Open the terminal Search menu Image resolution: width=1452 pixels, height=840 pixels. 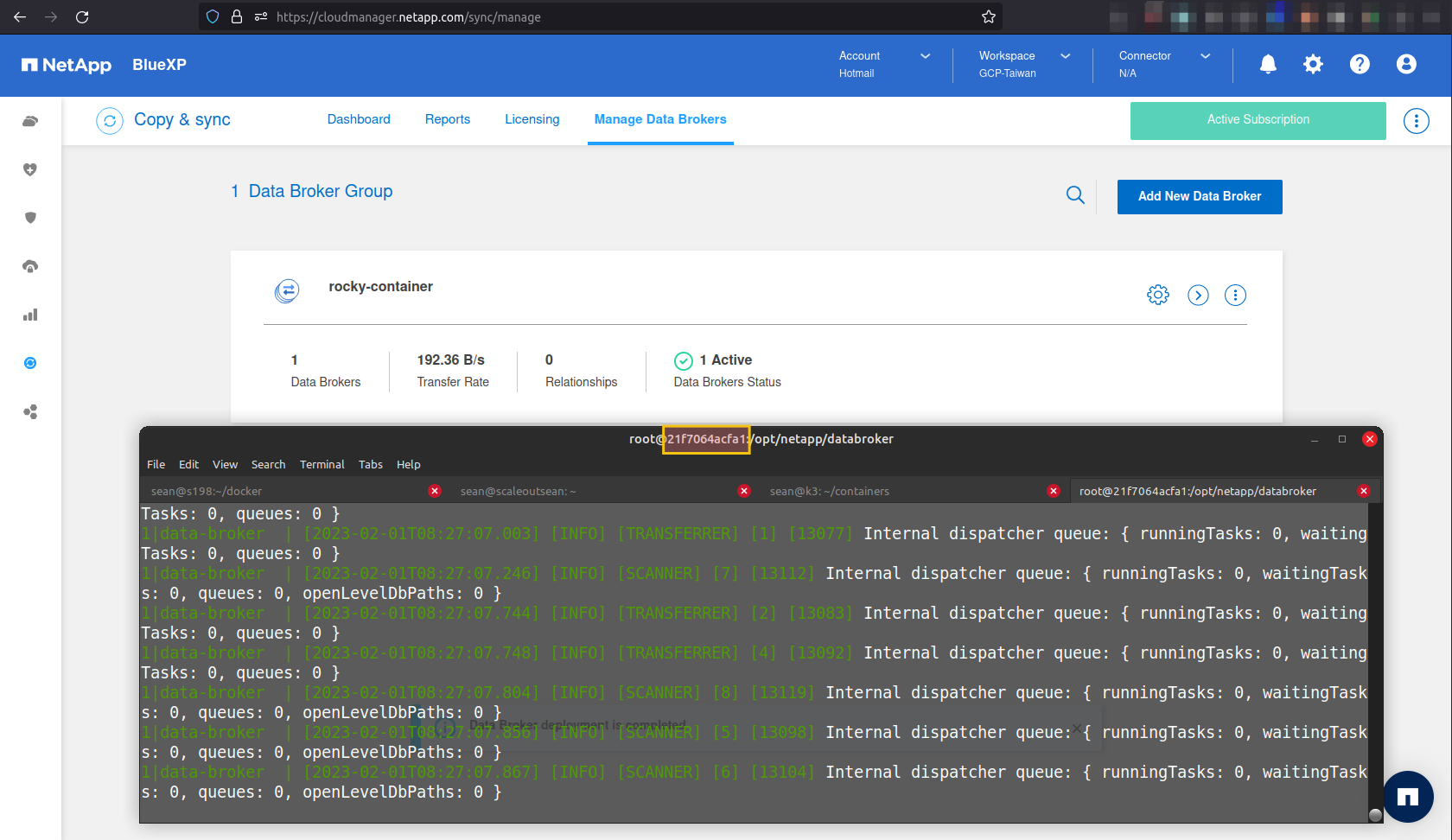click(x=268, y=464)
